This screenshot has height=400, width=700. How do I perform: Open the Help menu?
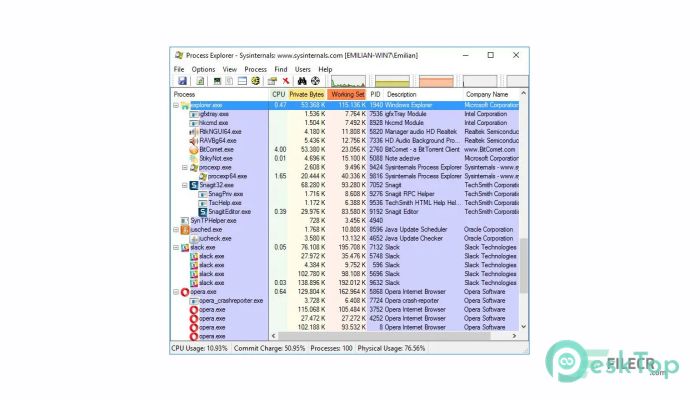click(325, 69)
